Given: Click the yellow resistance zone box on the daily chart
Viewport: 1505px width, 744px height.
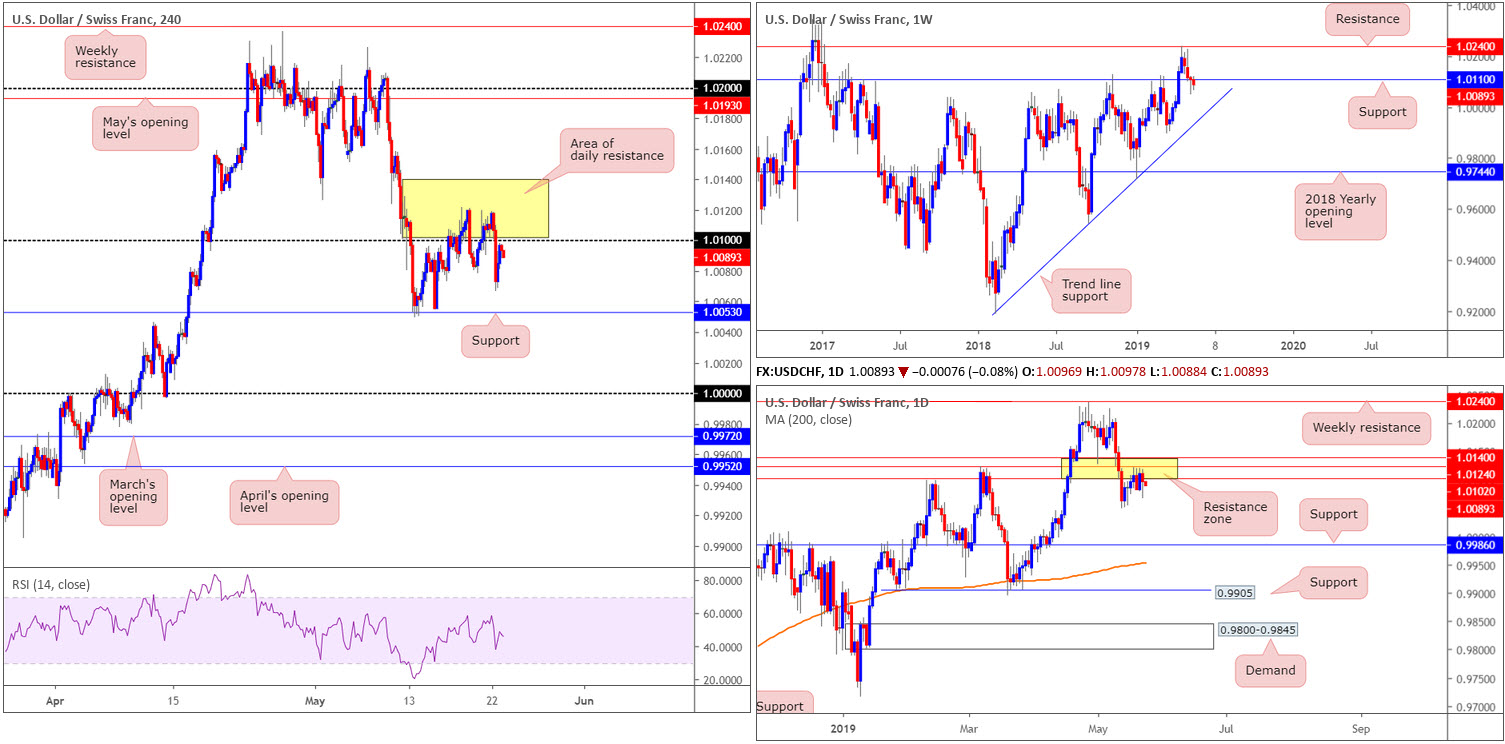Looking at the screenshot, I should 1119,467.
